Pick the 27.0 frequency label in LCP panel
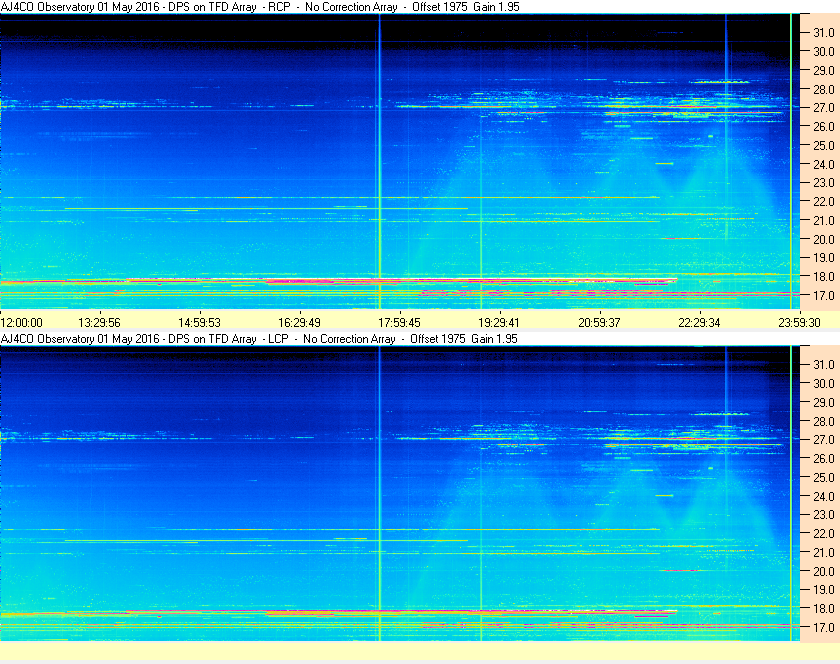840x664 pixels. click(x=824, y=439)
